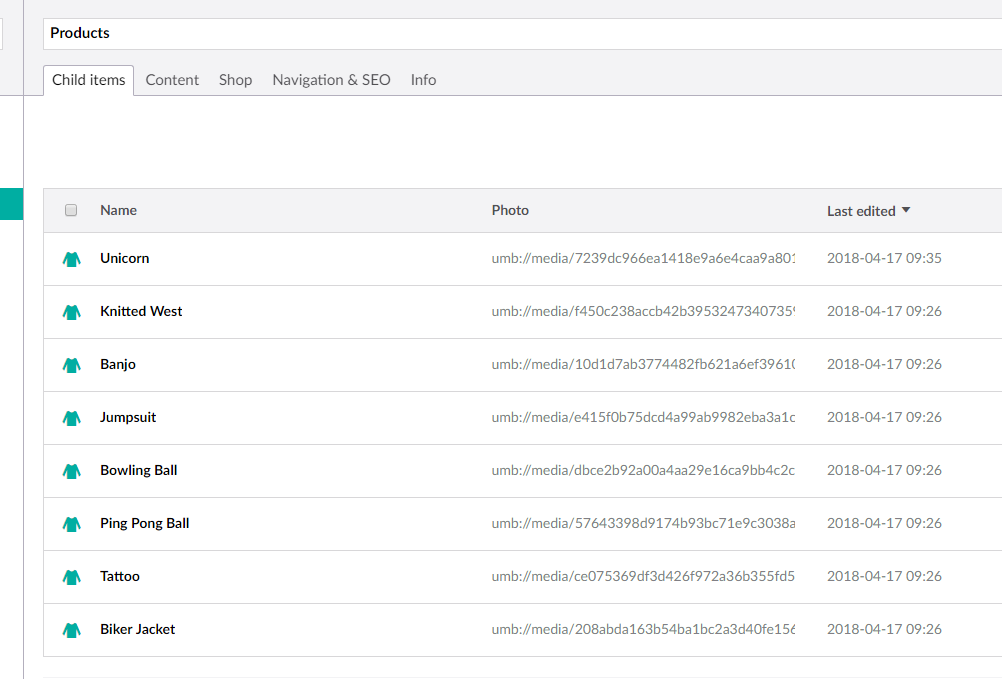Click the shirt icon beside Knitted West
The width and height of the screenshot is (1002, 679).
click(71, 311)
